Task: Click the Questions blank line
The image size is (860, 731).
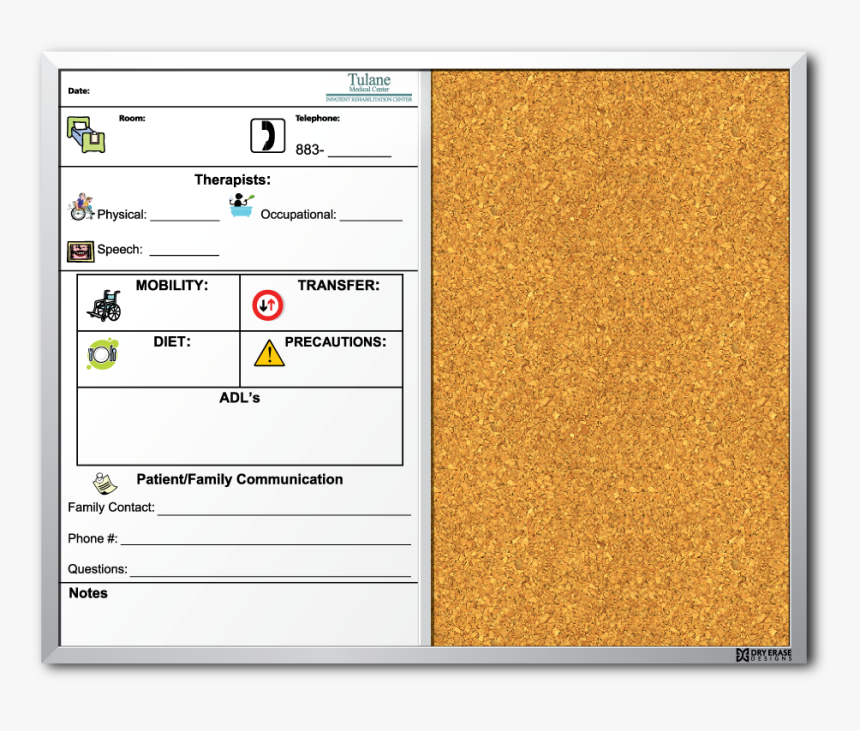Action: (x=269, y=574)
